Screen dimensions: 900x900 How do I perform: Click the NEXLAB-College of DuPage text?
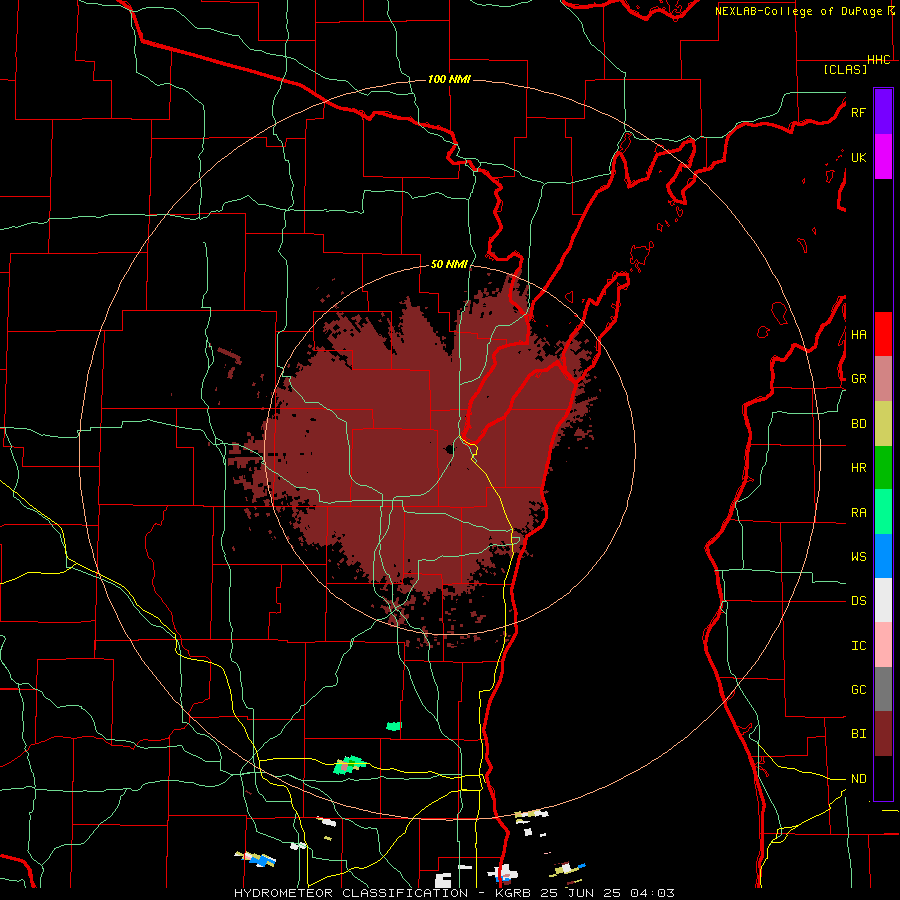pos(798,11)
